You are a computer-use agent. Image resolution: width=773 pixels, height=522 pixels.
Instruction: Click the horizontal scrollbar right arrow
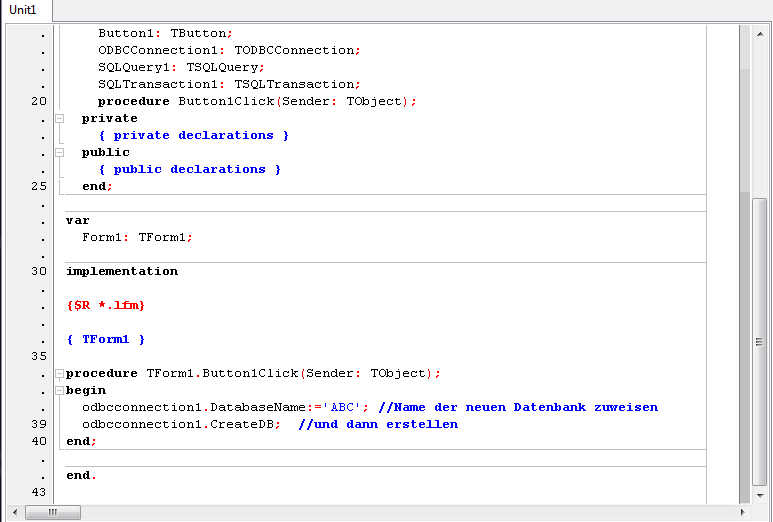[x=741, y=512]
